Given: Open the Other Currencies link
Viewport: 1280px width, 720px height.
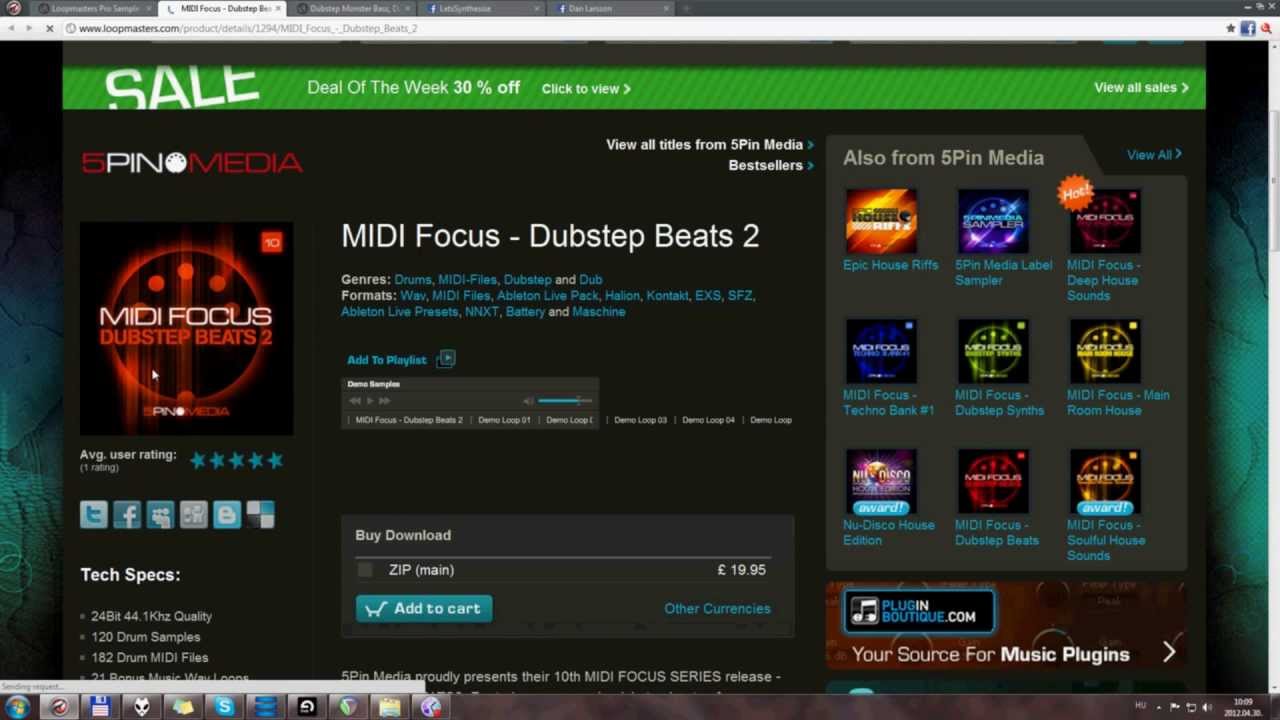Looking at the screenshot, I should (x=717, y=608).
